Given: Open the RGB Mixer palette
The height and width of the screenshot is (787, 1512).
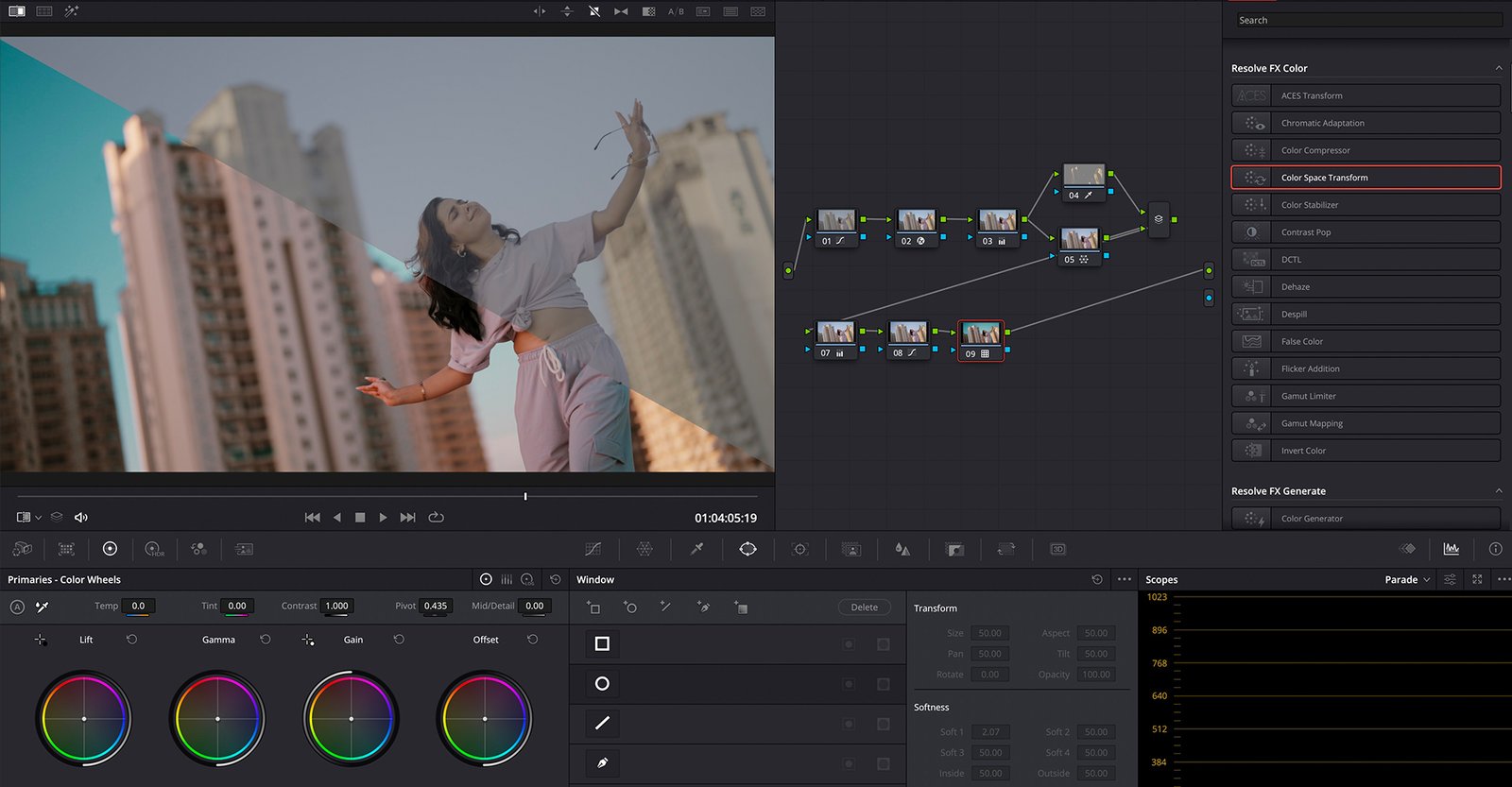Looking at the screenshot, I should coord(198,549).
